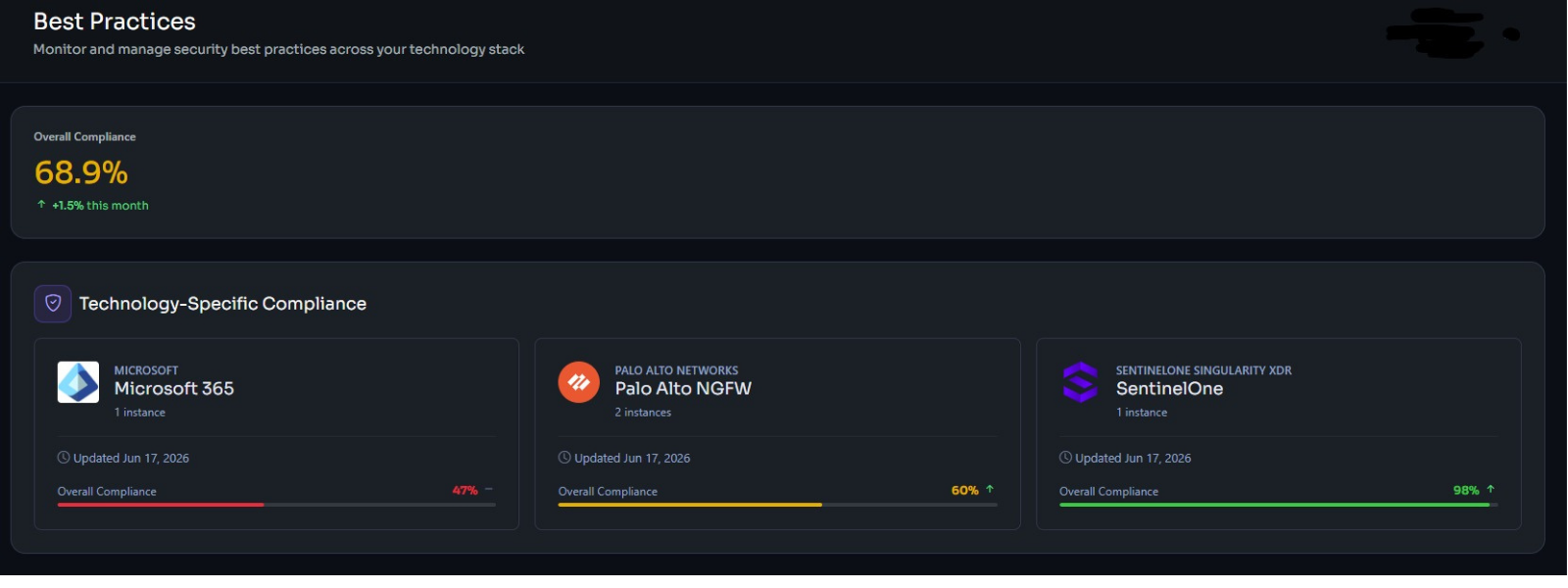Click the clock icon on SentinelOne card

[x=1065, y=458]
